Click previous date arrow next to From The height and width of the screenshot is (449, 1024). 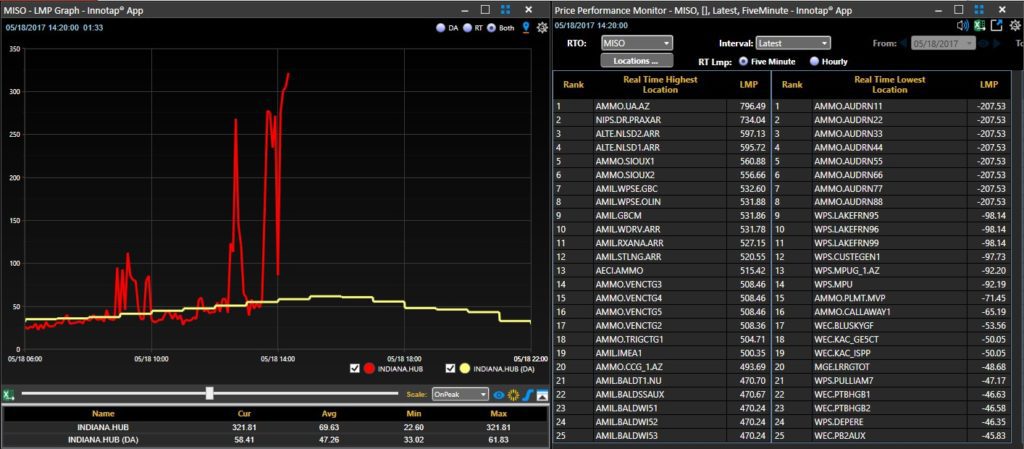pyautogui.click(x=903, y=43)
